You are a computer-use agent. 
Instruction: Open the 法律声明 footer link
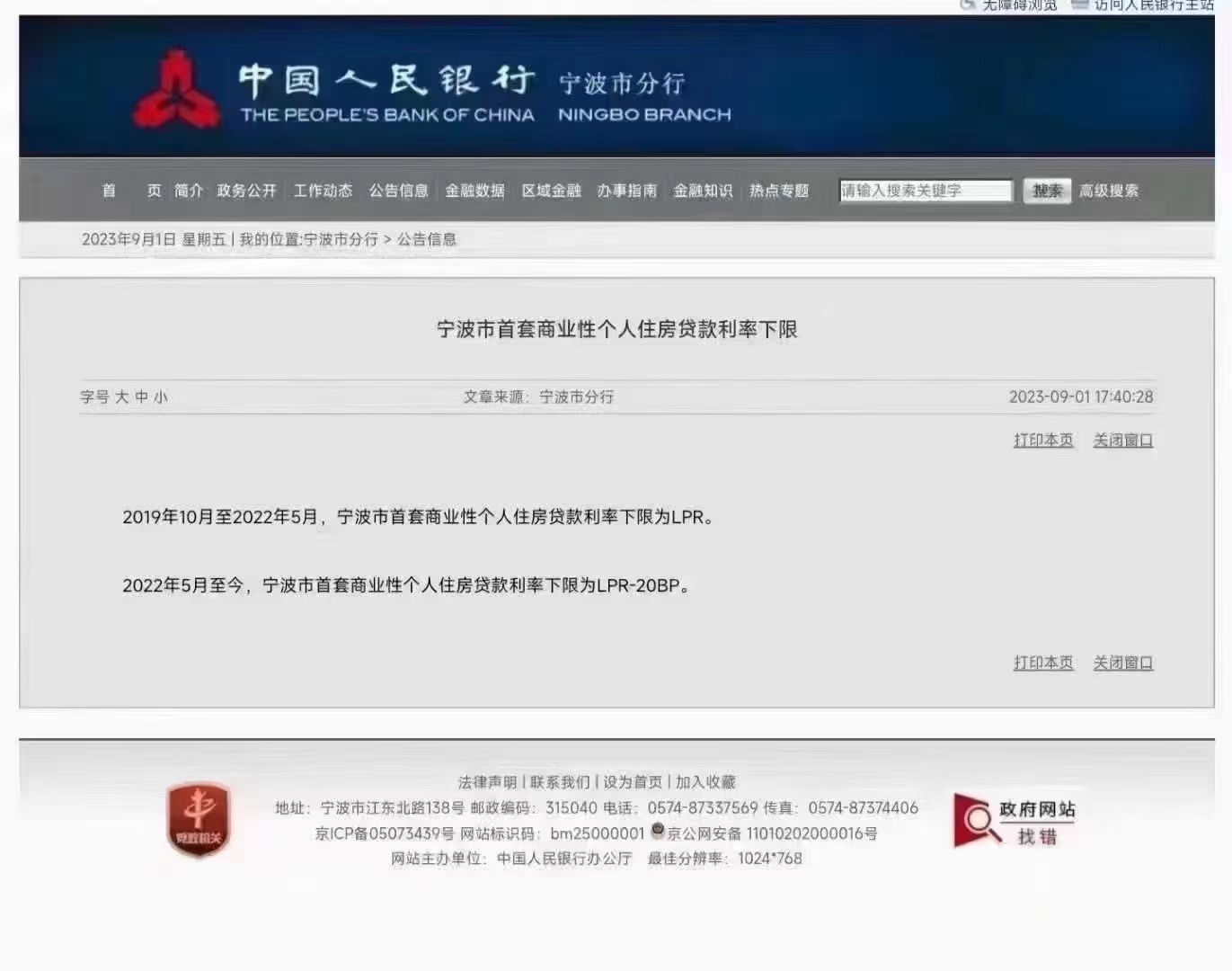488,782
